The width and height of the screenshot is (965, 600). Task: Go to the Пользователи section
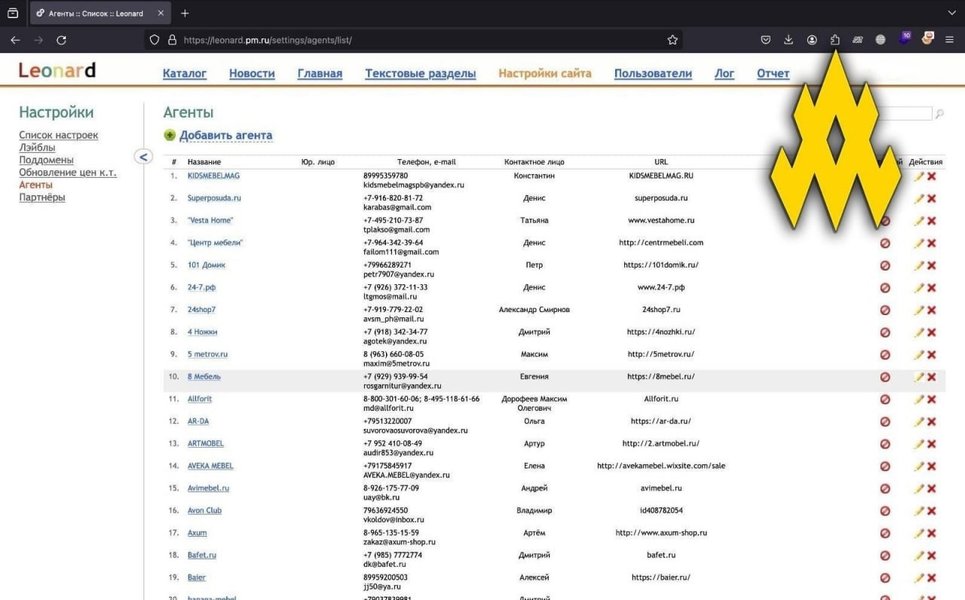point(652,73)
